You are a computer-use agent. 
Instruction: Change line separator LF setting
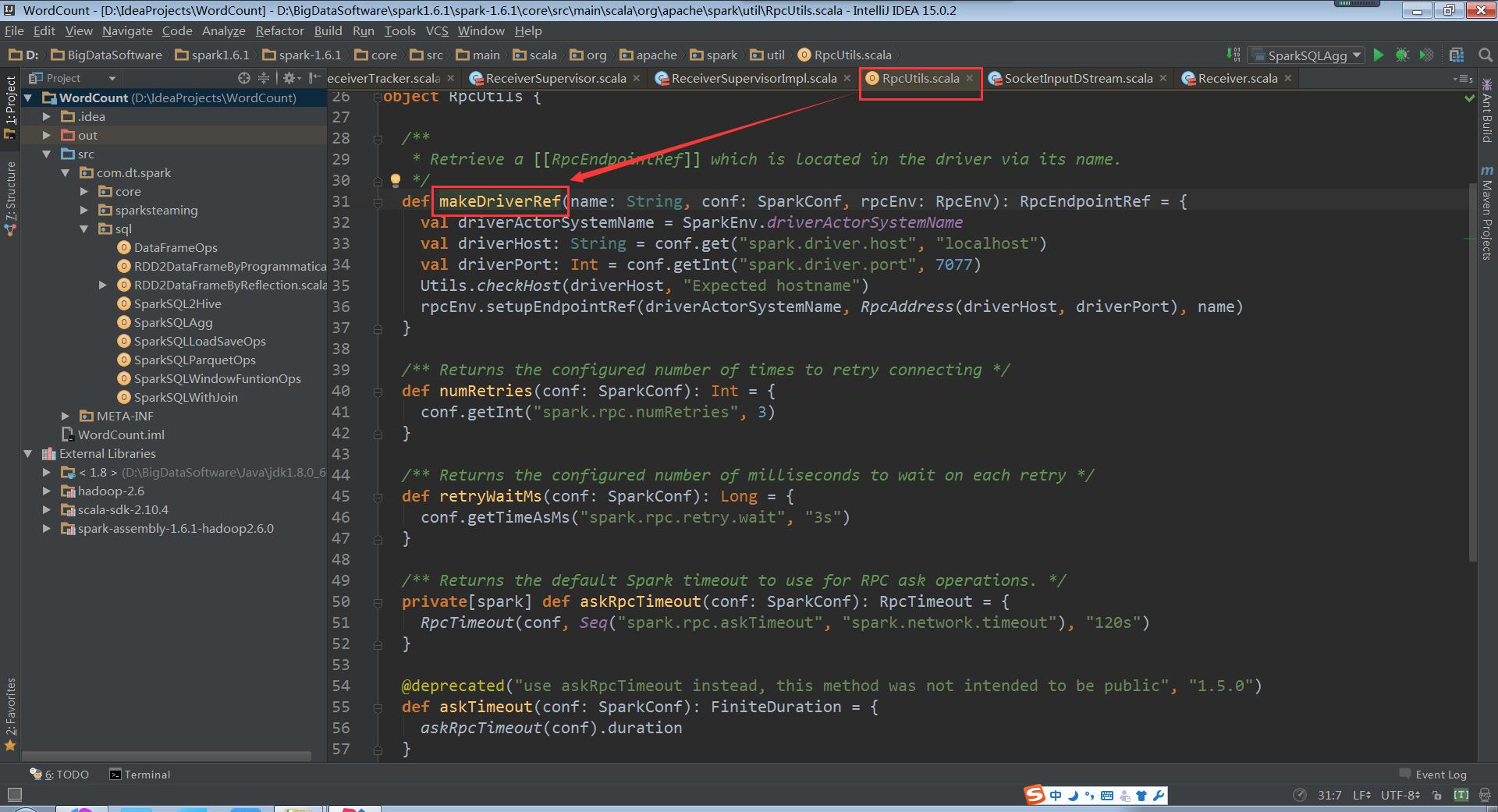point(1361,795)
